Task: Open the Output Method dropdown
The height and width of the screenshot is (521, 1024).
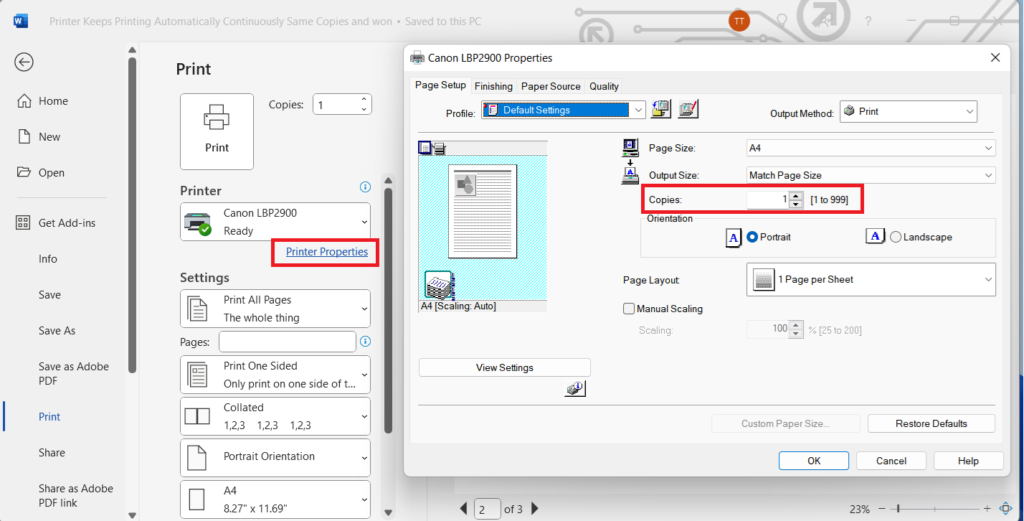Action: pyautogui.click(x=908, y=112)
